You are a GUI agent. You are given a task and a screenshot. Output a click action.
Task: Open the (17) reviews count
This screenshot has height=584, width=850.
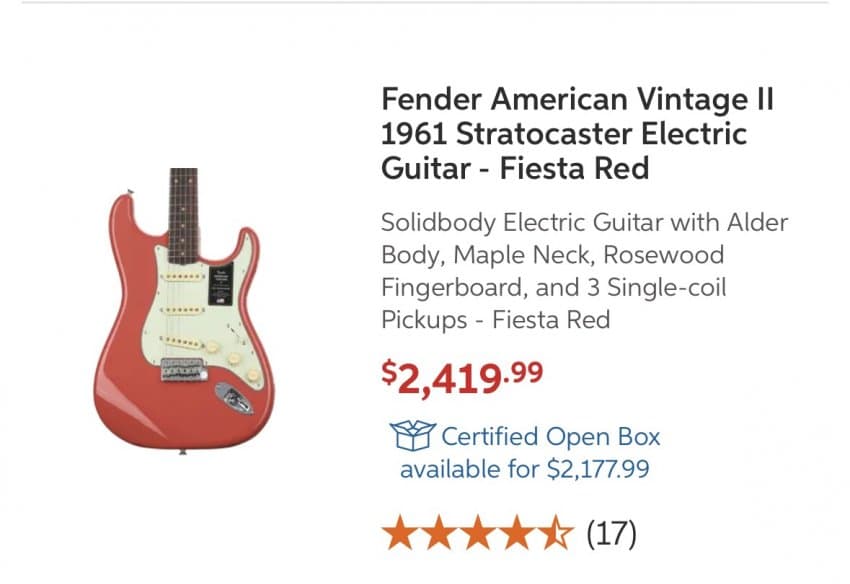609,533
